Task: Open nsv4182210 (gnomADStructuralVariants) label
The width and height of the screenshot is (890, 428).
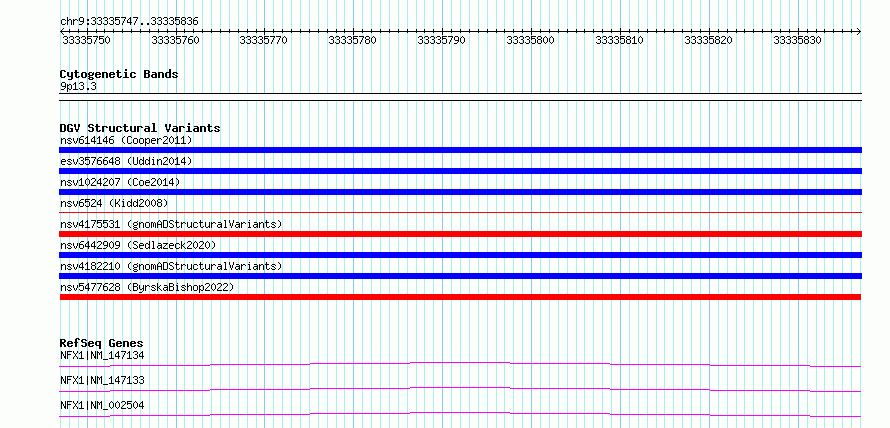Action: 171,266
